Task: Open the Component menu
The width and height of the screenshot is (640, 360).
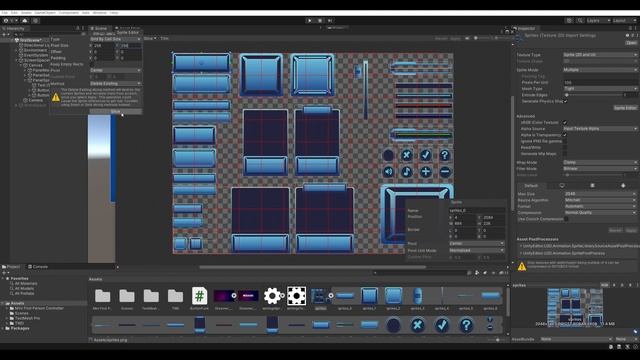Action: click(69, 13)
